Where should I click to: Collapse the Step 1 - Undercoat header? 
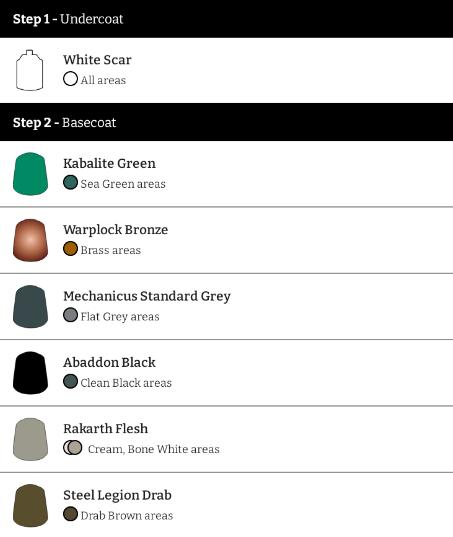(226, 19)
